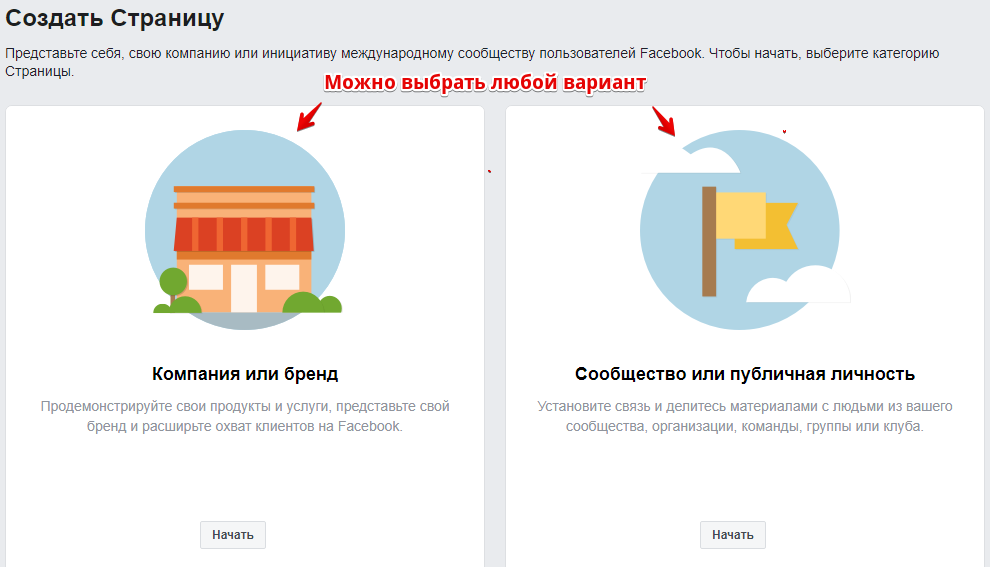Click intro paragraph starting Представьте себя
This screenshot has width=990, height=567.
point(472,62)
